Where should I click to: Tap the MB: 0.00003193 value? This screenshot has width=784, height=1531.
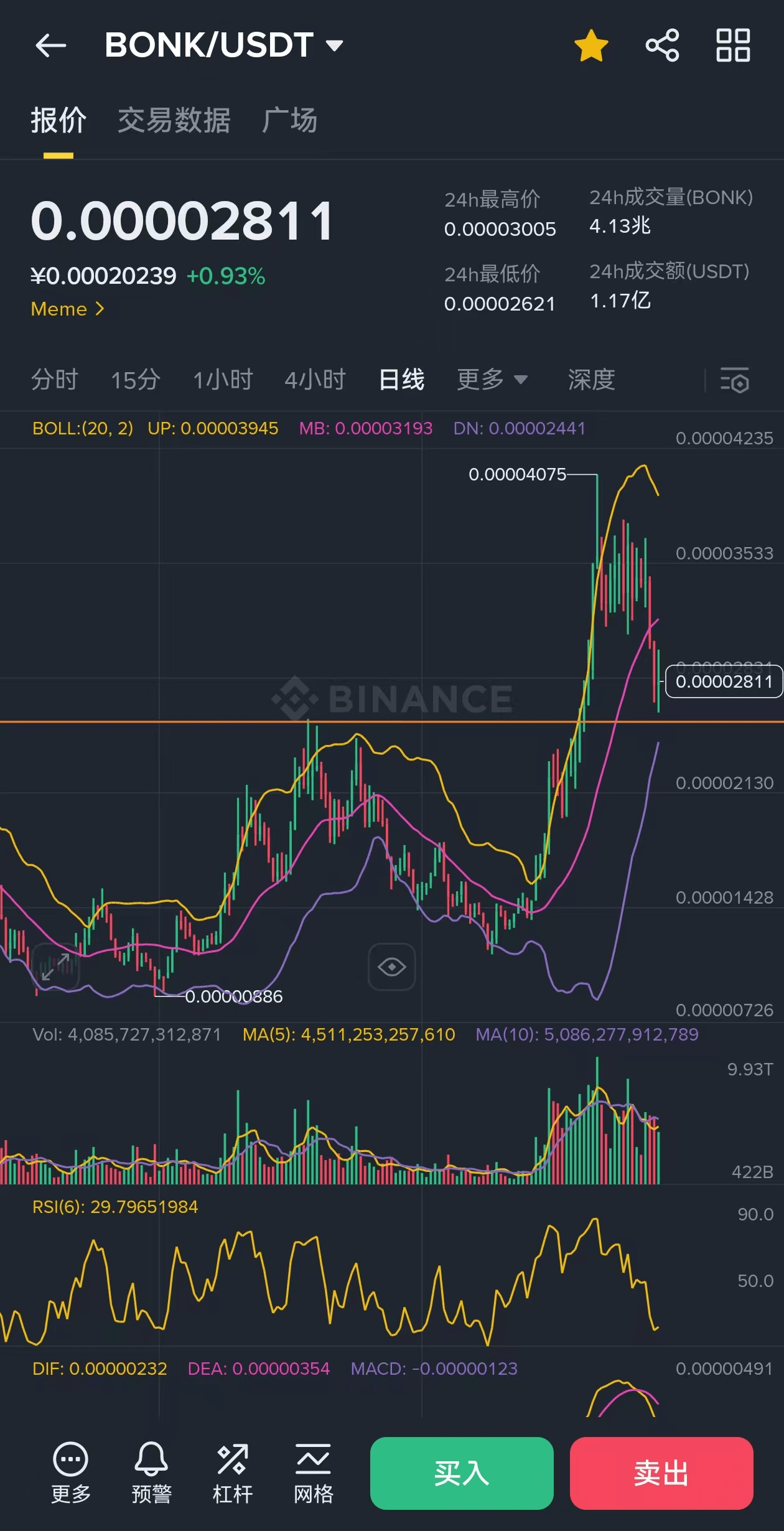coord(366,428)
